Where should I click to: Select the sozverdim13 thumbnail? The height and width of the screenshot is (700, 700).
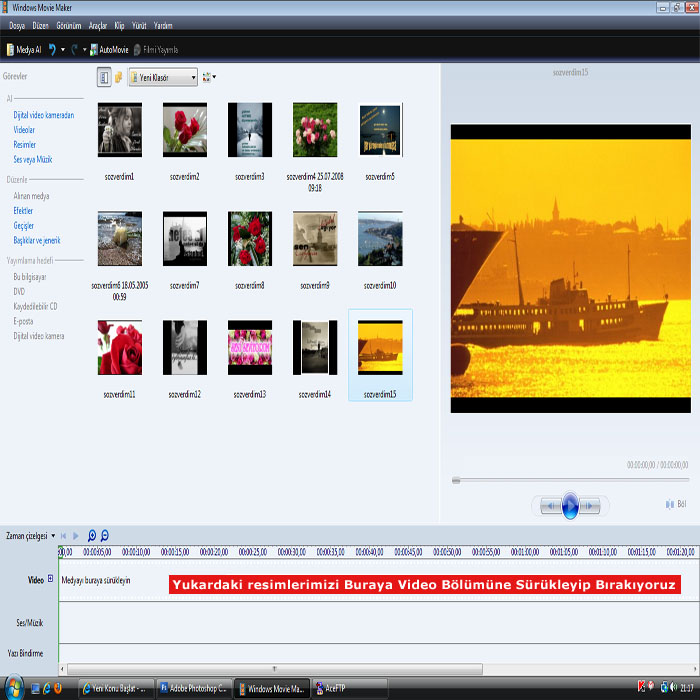click(x=250, y=347)
